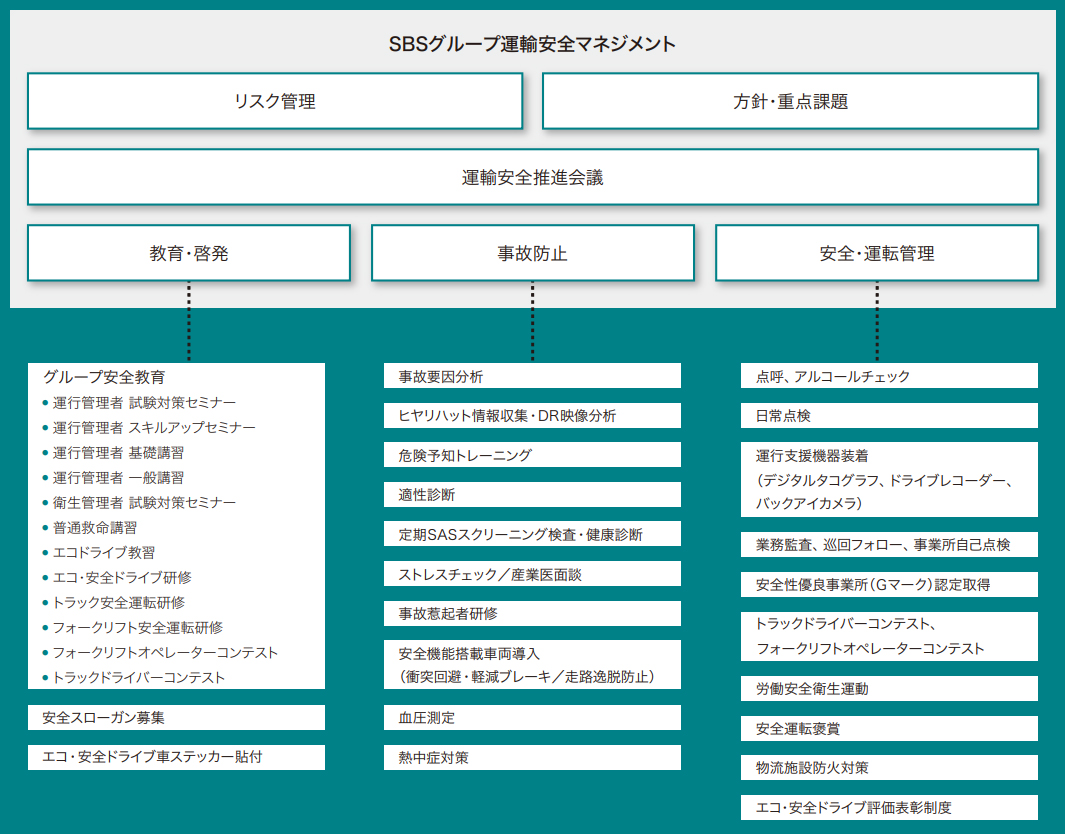Select the 安全・運転管理 box
The height and width of the screenshot is (834, 1065).
(877, 253)
